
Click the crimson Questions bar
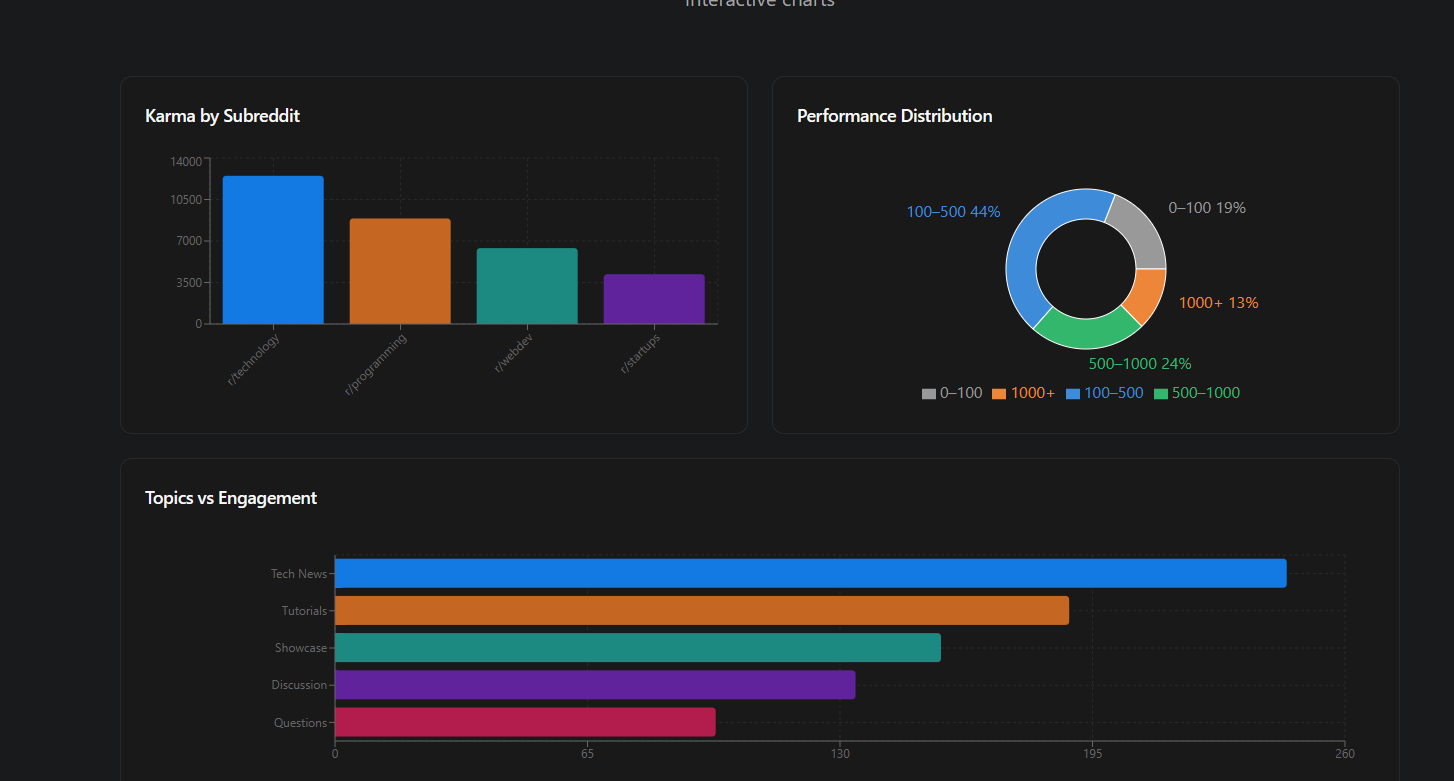click(525, 722)
